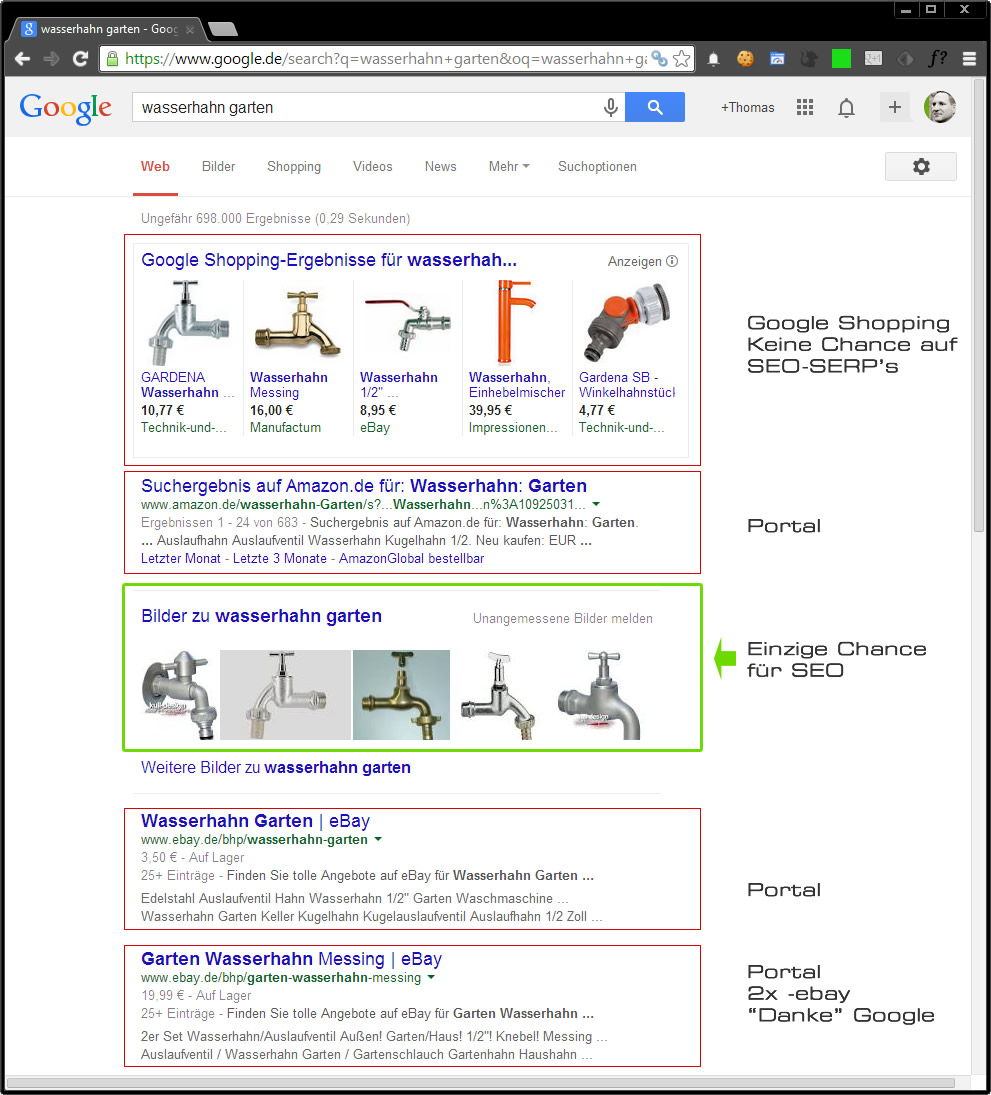Switch to the Bilder tab
Image resolution: width=991 pixels, height=1095 pixels.
219,166
